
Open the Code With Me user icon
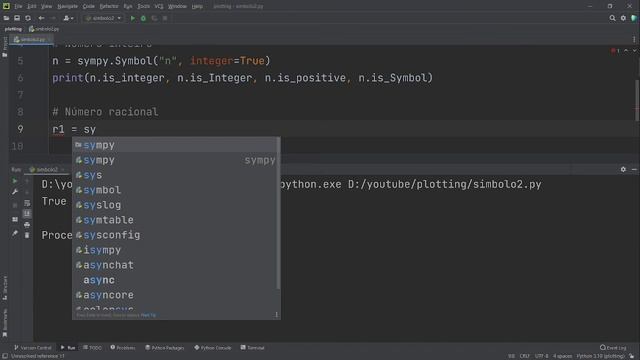pos(68,18)
